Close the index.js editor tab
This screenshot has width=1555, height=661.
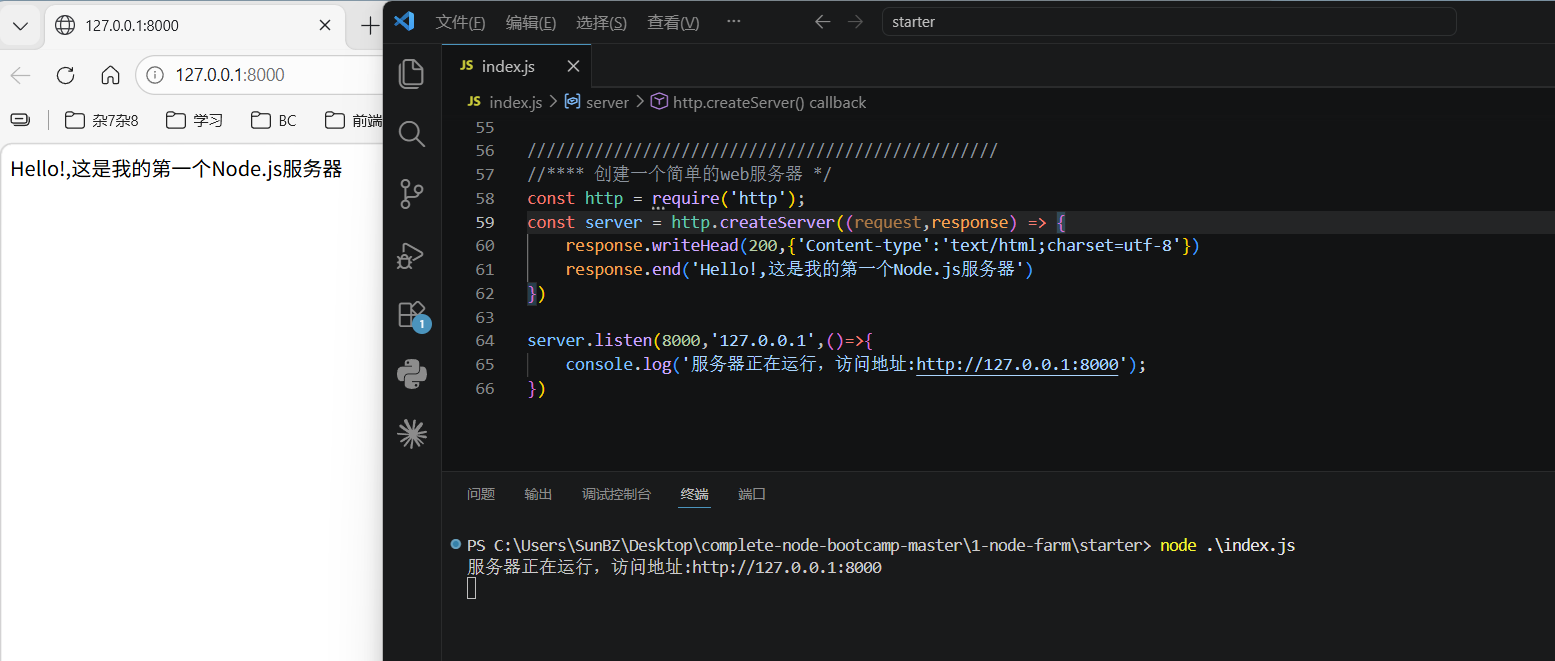[573, 66]
